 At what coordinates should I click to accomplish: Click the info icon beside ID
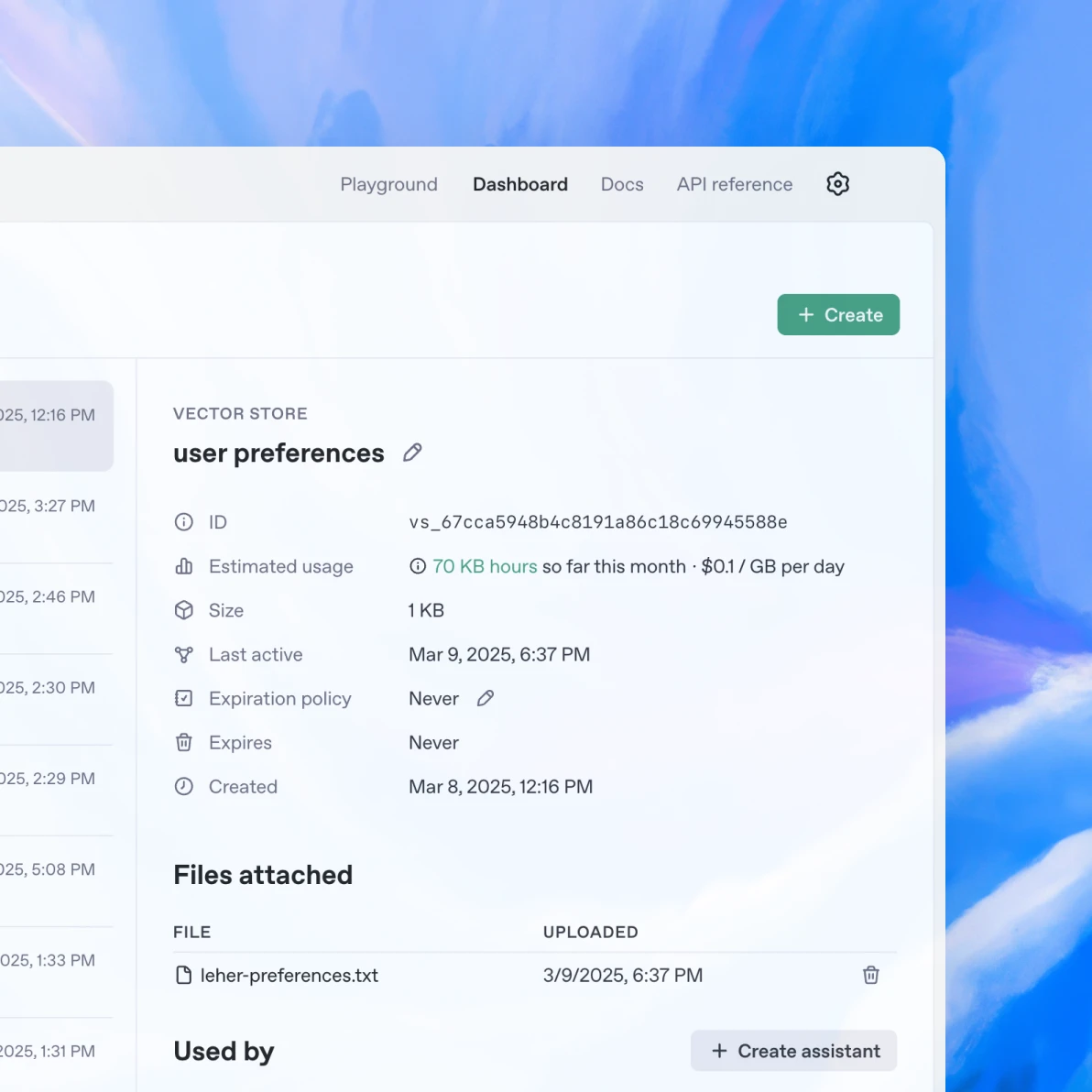184,521
